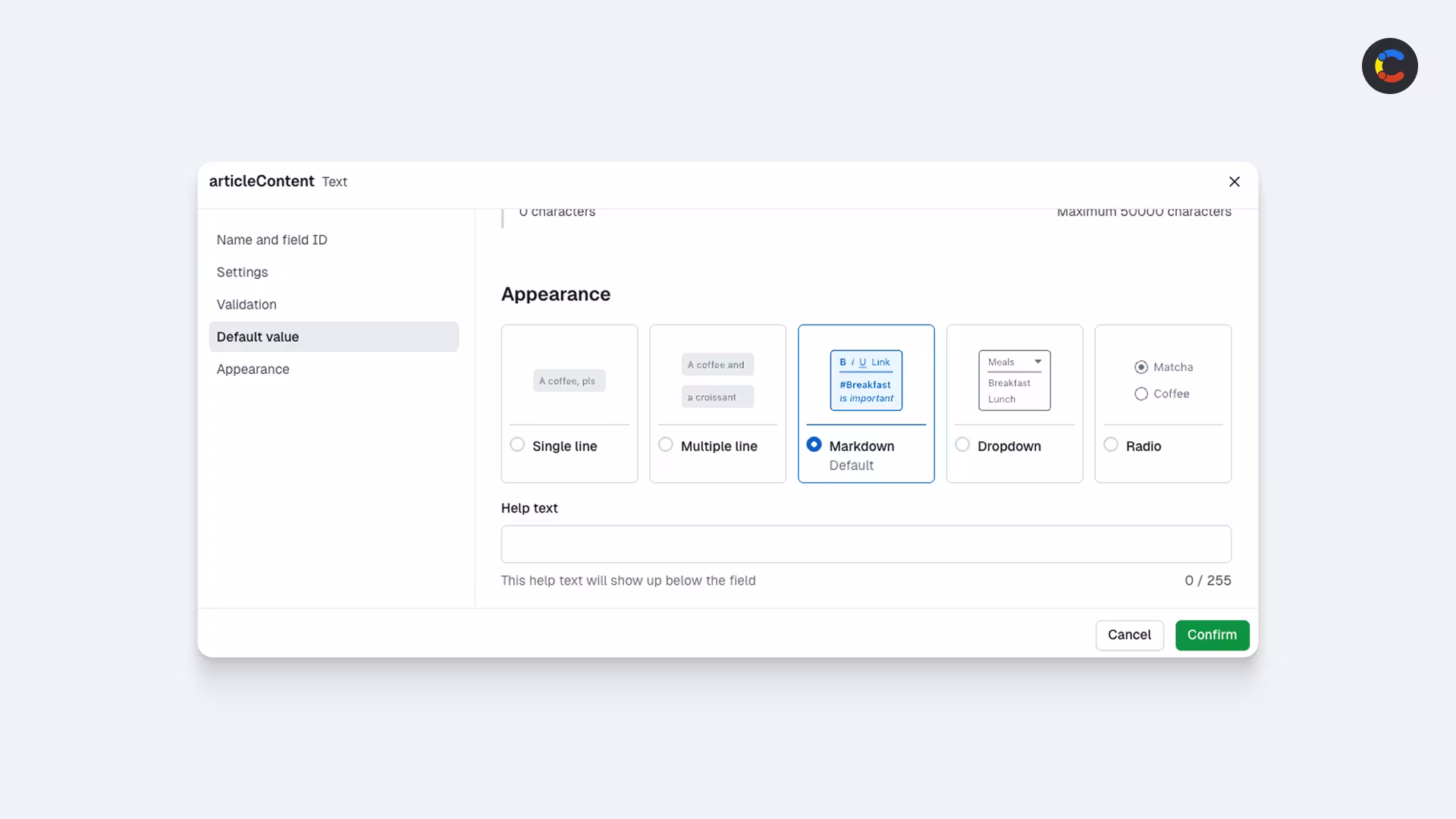Click the Default label under Markdown
This screenshot has width=1456, height=819.
pos(851,466)
